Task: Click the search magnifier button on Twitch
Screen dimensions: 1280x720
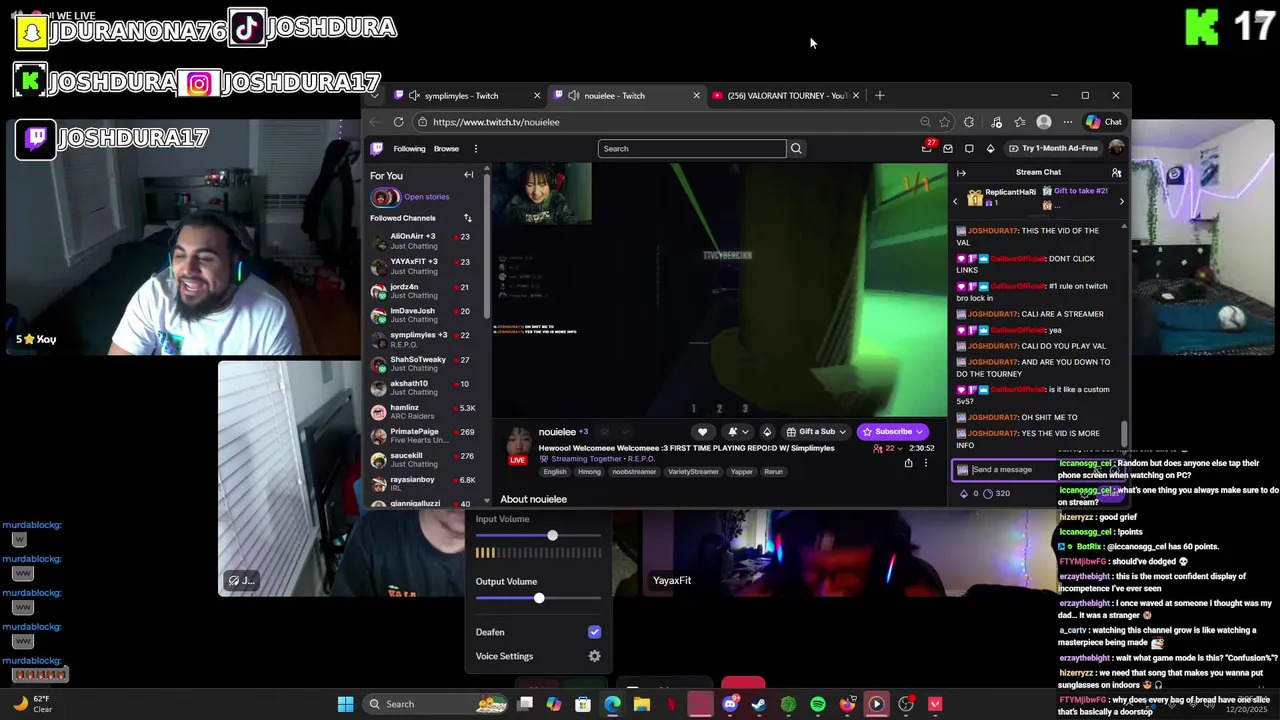Action: pos(796,149)
